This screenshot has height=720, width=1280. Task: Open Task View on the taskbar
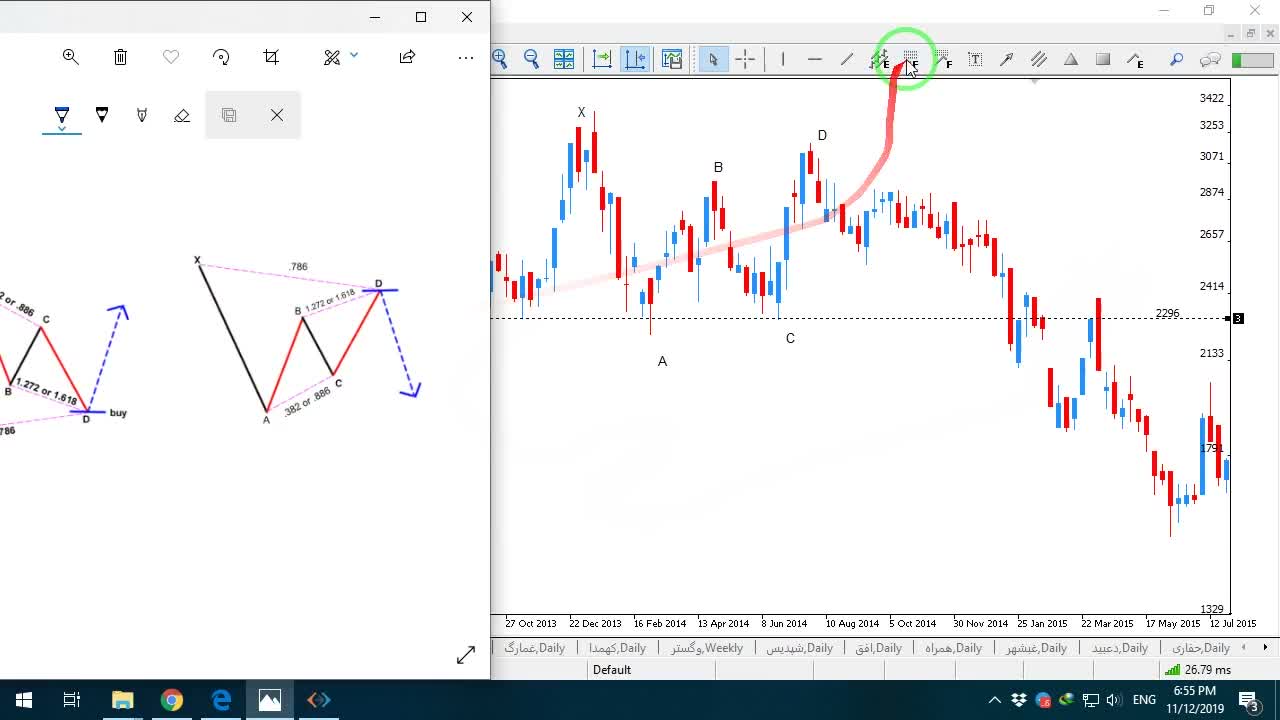click(x=72, y=700)
